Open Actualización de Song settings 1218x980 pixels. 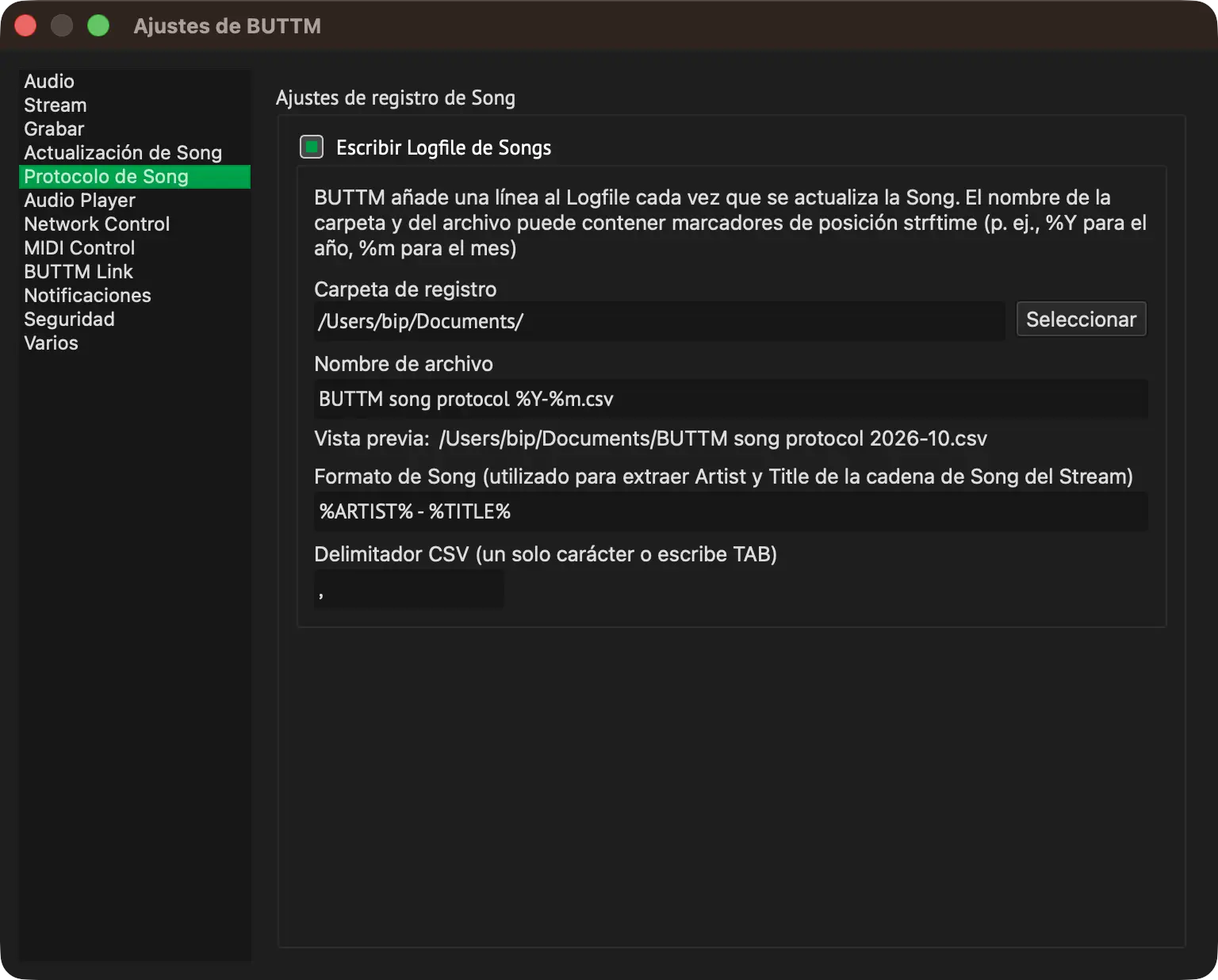(x=135, y=153)
